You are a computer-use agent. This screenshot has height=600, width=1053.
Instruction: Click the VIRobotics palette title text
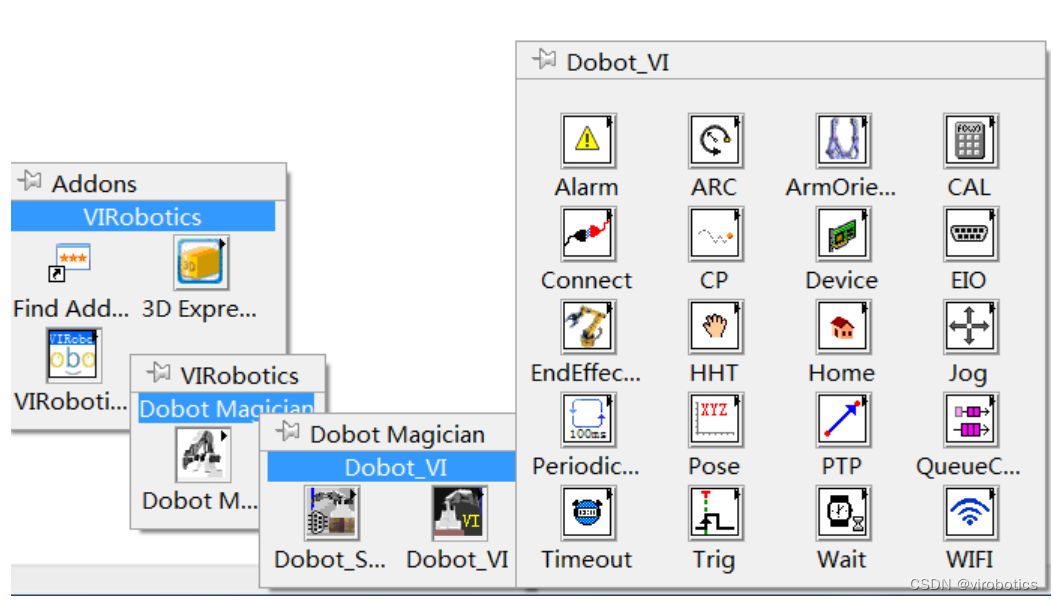coord(240,376)
